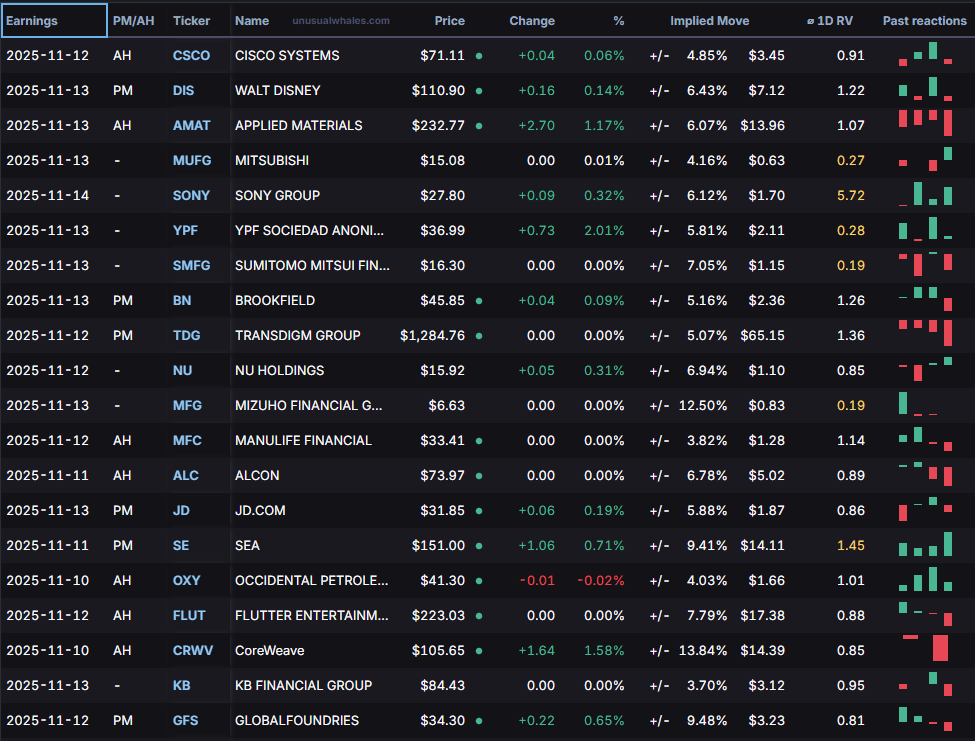Click the 13.84% implied move value
The image size is (975, 741).
[x=703, y=651]
